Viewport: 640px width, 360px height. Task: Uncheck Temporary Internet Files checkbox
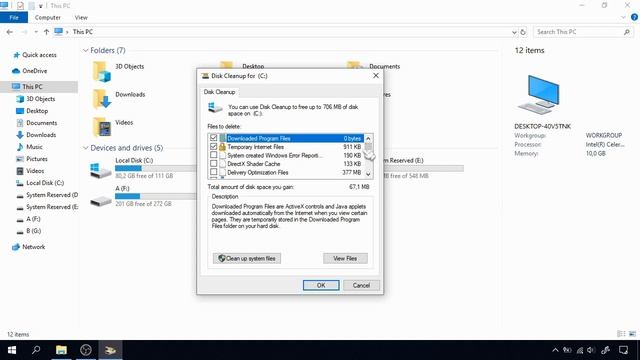click(x=213, y=147)
